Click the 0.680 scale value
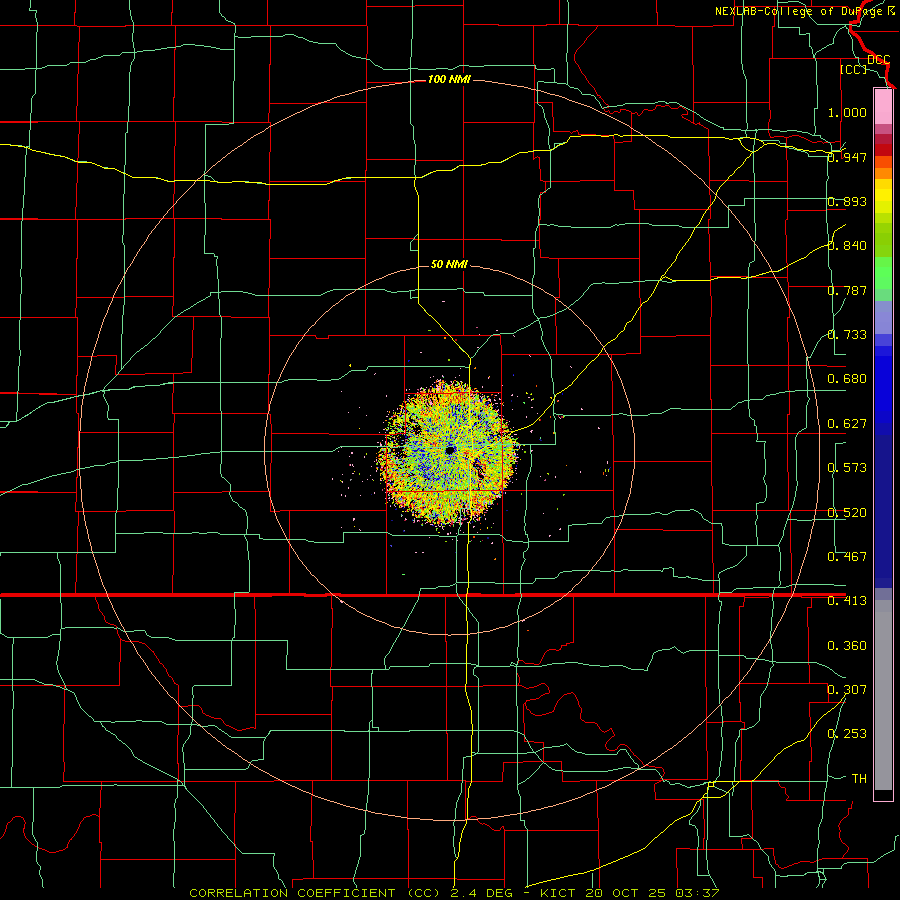The image size is (900, 900). click(x=847, y=379)
